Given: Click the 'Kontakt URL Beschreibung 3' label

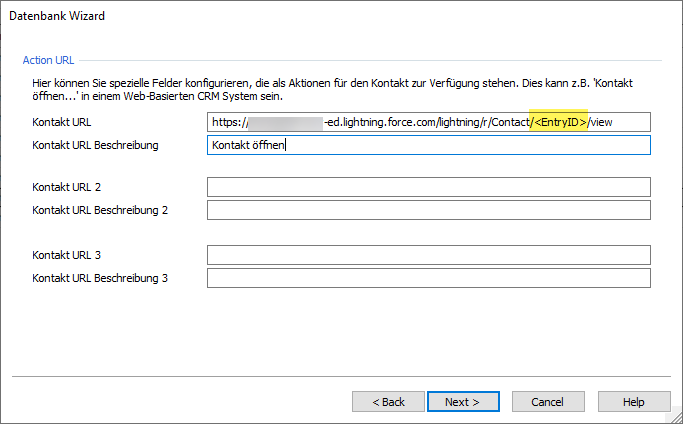Looking at the screenshot, I should [x=100, y=278].
